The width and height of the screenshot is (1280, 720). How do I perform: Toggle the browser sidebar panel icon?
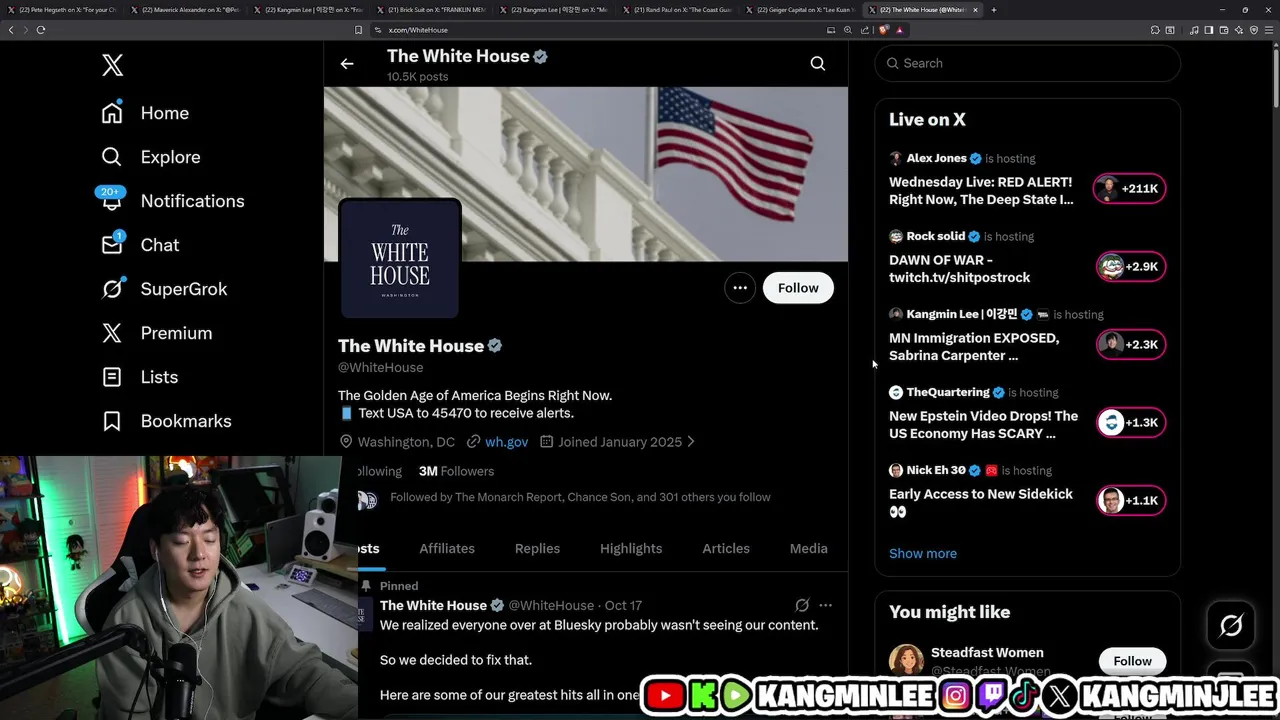[1209, 30]
